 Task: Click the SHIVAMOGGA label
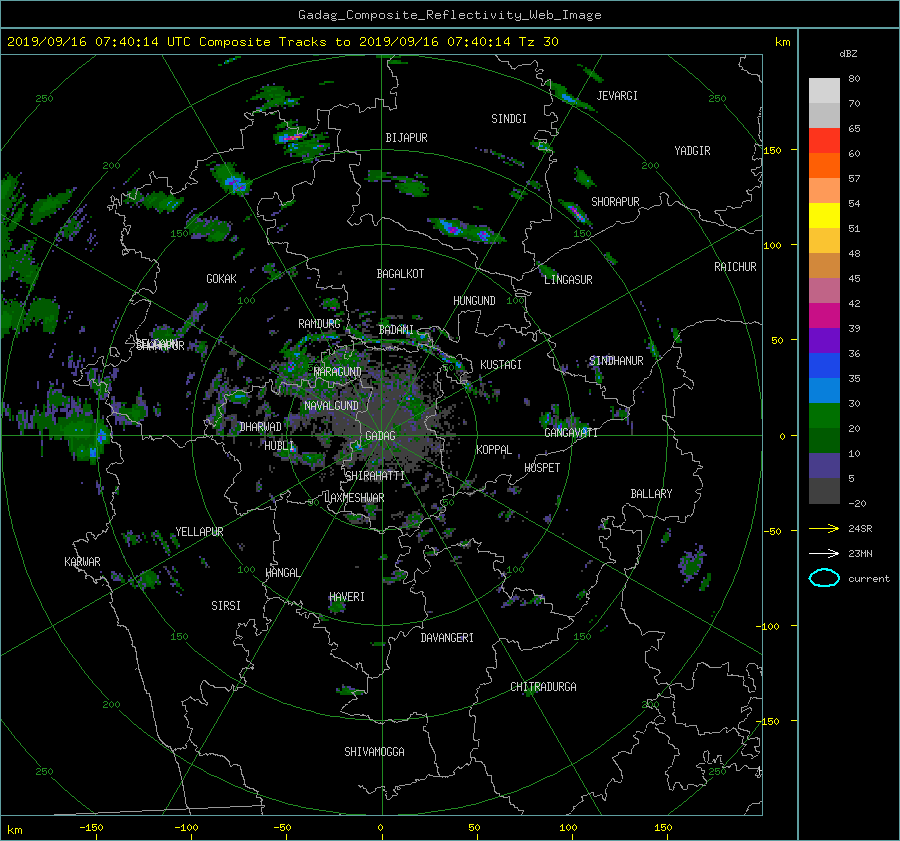[374, 752]
